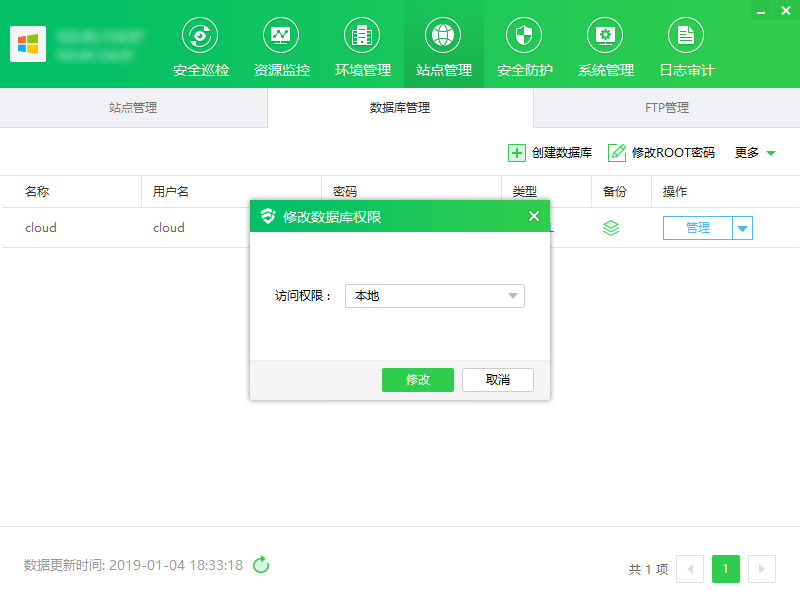Minimize the application window
This screenshot has height=600, width=800.
761,11
